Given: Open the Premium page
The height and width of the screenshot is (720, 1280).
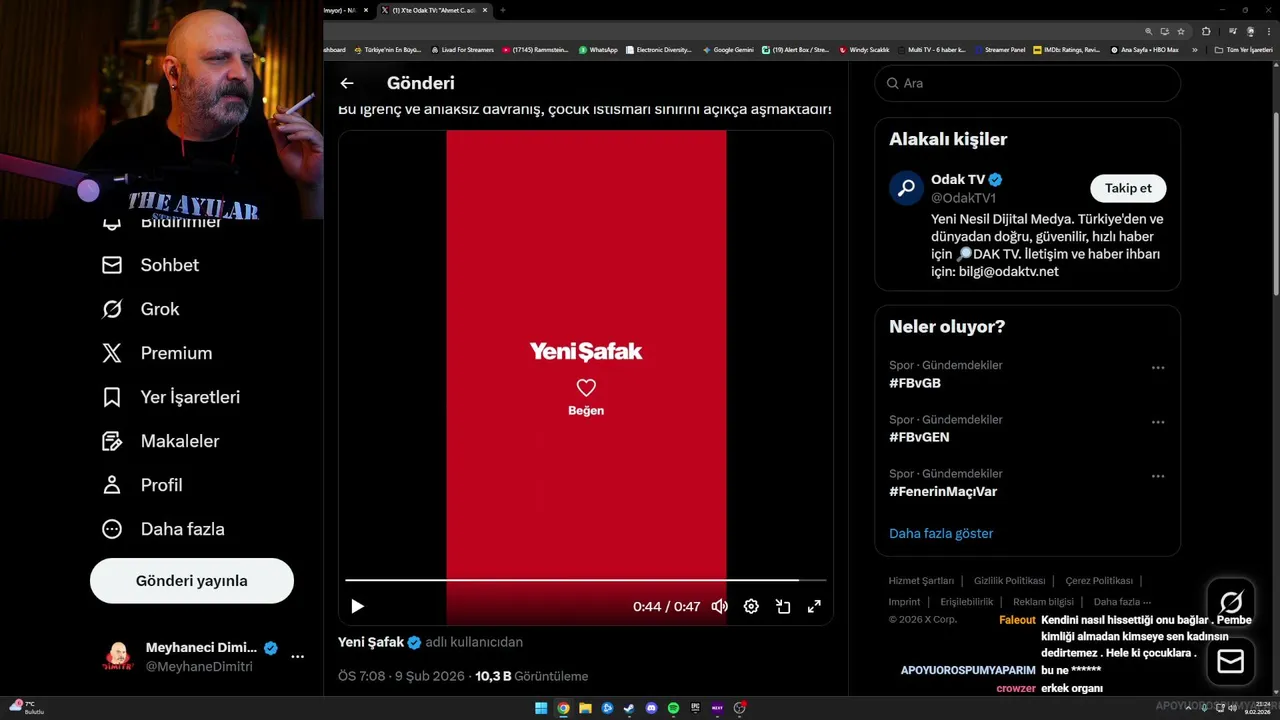Looking at the screenshot, I should point(157,353).
